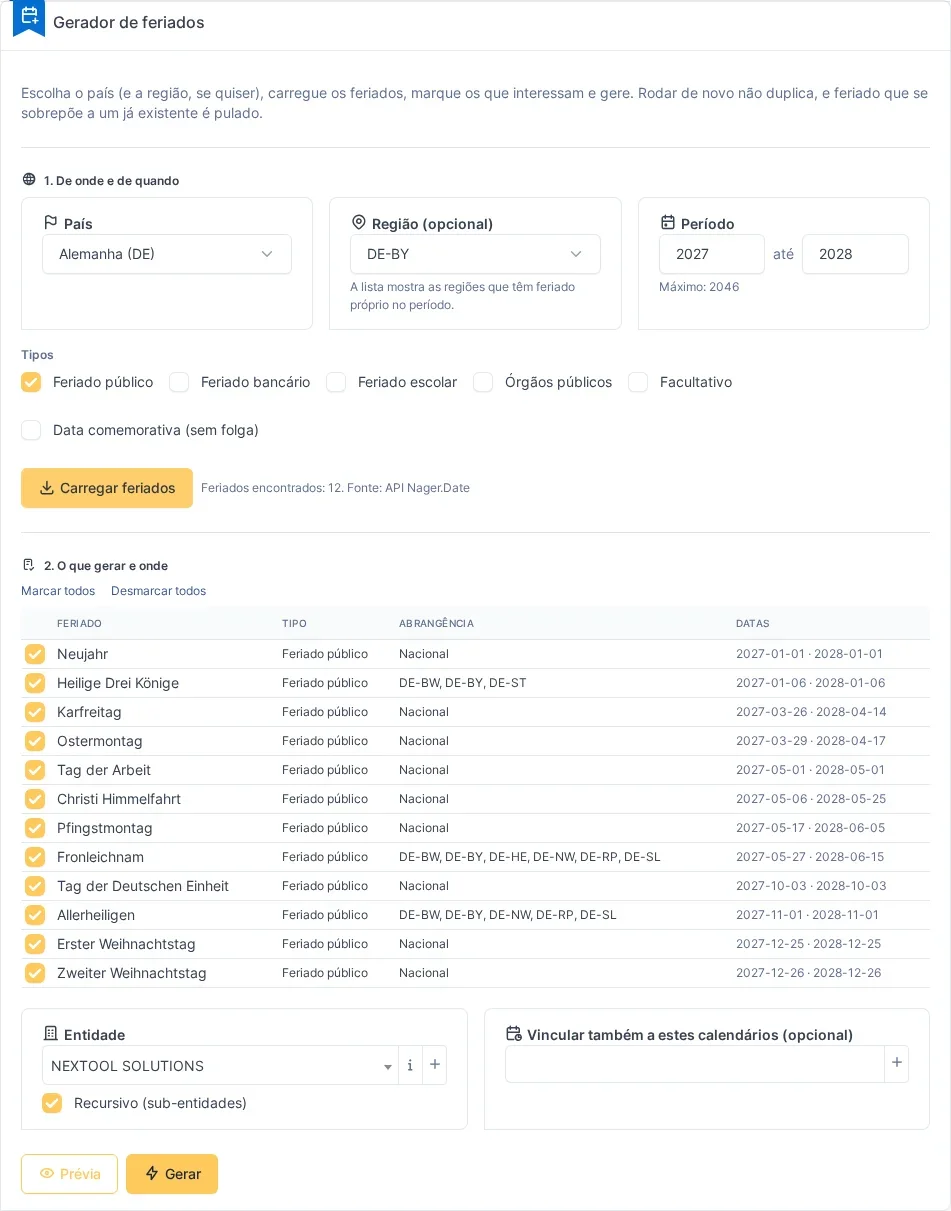The image size is (951, 1211).
Task: Enable the Feriado bancário type
Action: (179, 382)
